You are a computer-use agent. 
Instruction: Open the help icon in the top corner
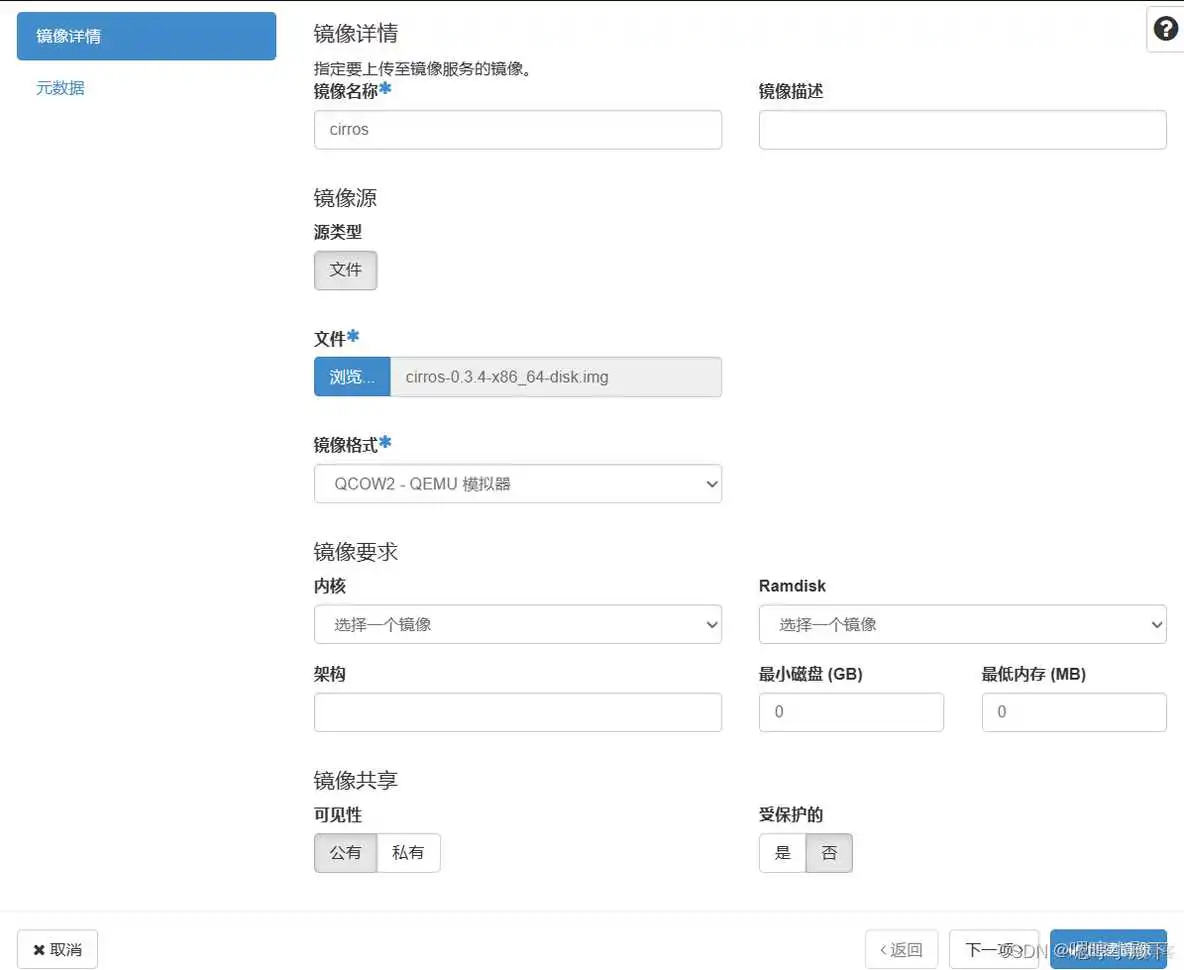point(1164,28)
